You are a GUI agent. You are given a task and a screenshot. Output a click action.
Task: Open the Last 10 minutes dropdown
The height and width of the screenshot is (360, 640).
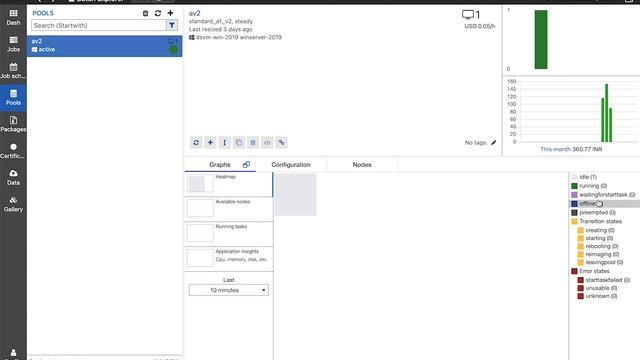(229, 290)
